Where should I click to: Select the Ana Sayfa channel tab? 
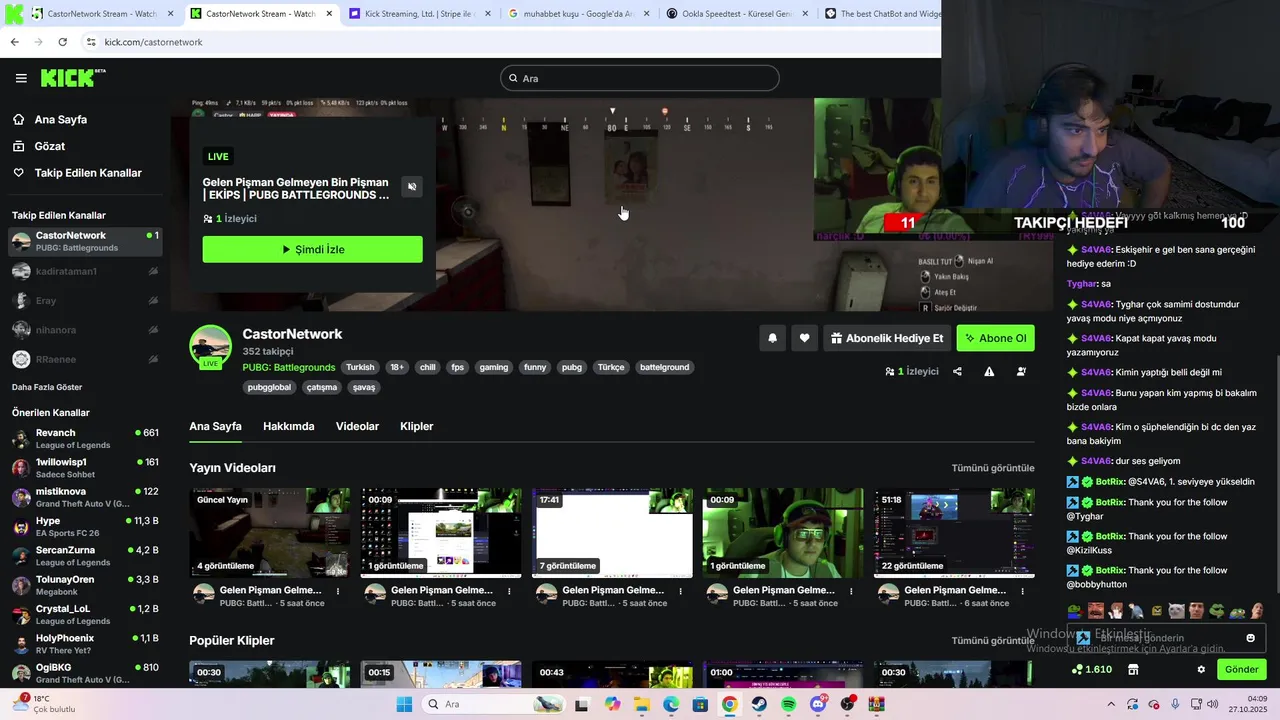point(215,426)
